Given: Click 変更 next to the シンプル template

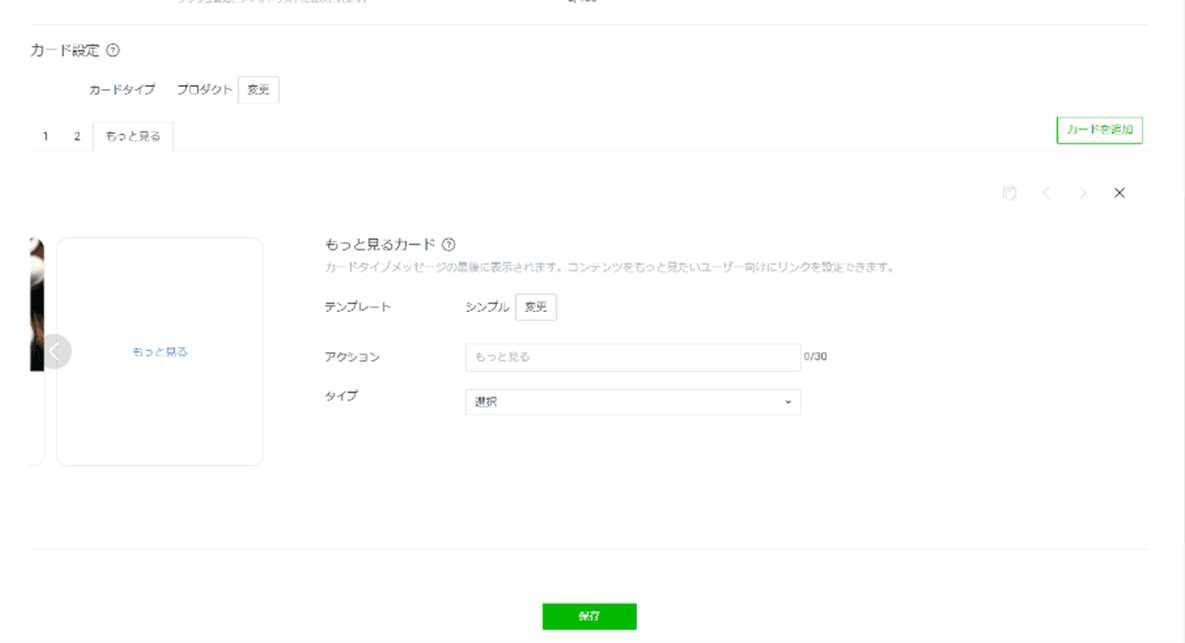Looking at the screenshot, I should 536,306.
